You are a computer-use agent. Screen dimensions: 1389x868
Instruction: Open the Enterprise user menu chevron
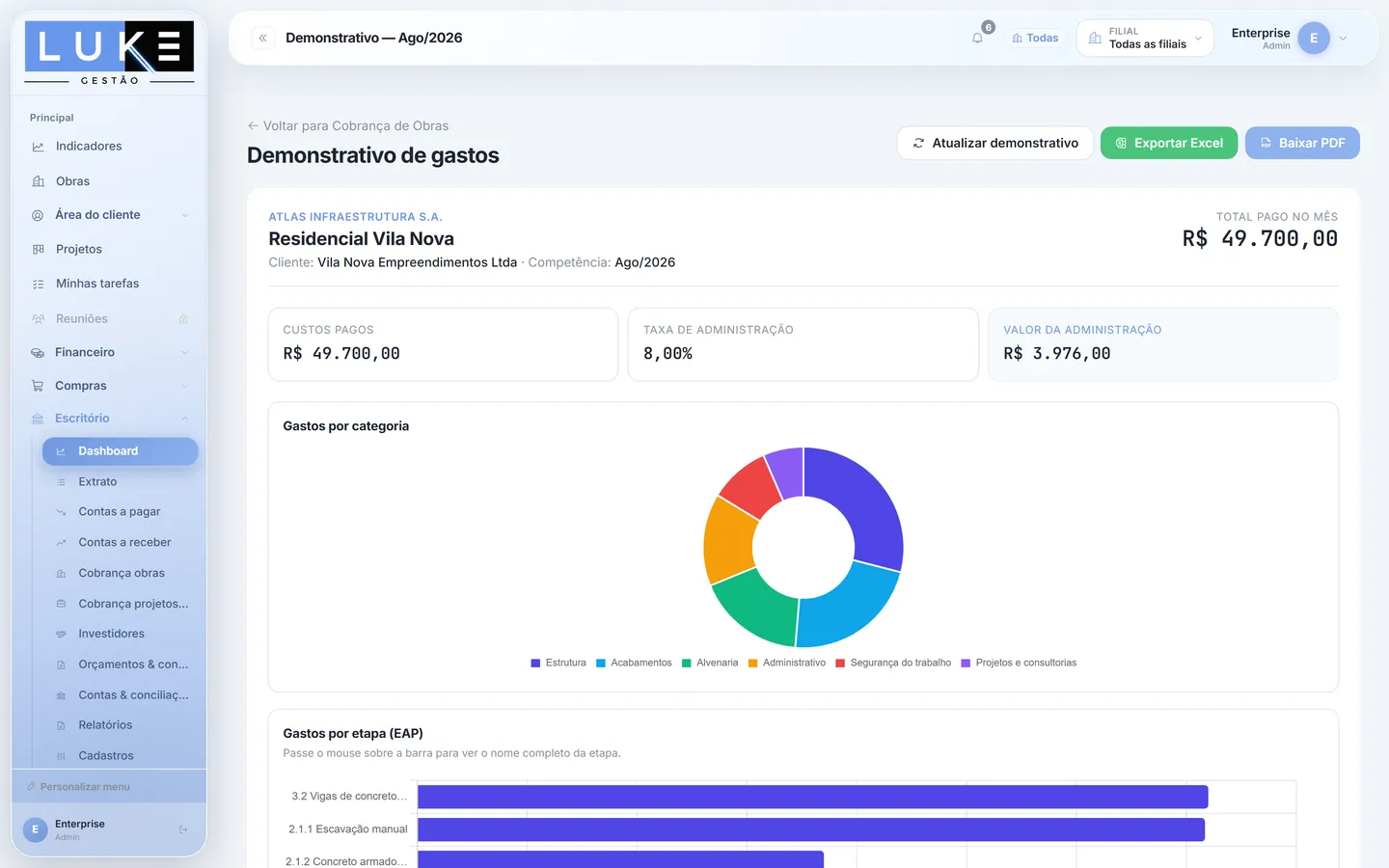(x=1343, y=39)
